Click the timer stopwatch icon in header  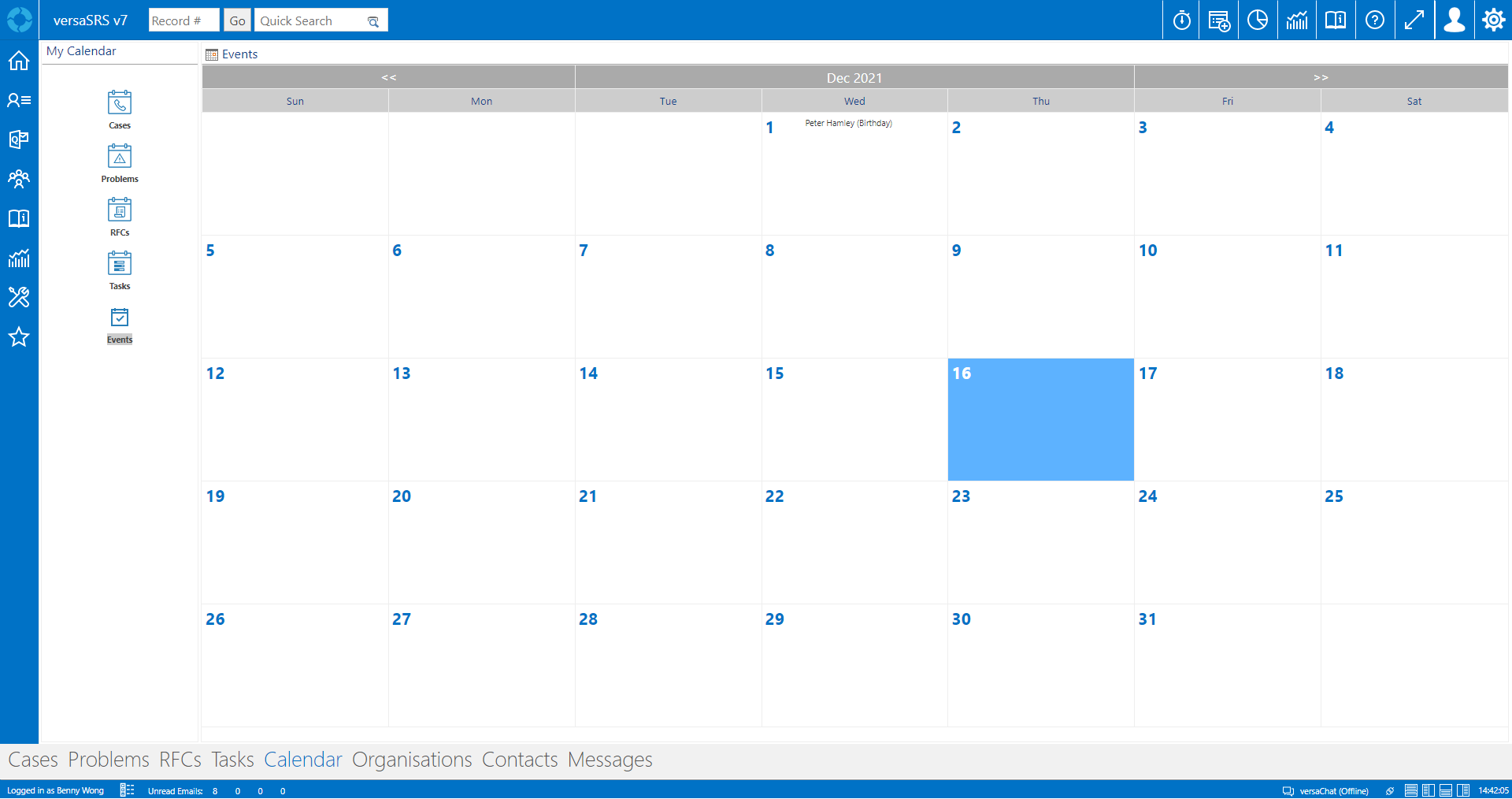coord(1181,20)
